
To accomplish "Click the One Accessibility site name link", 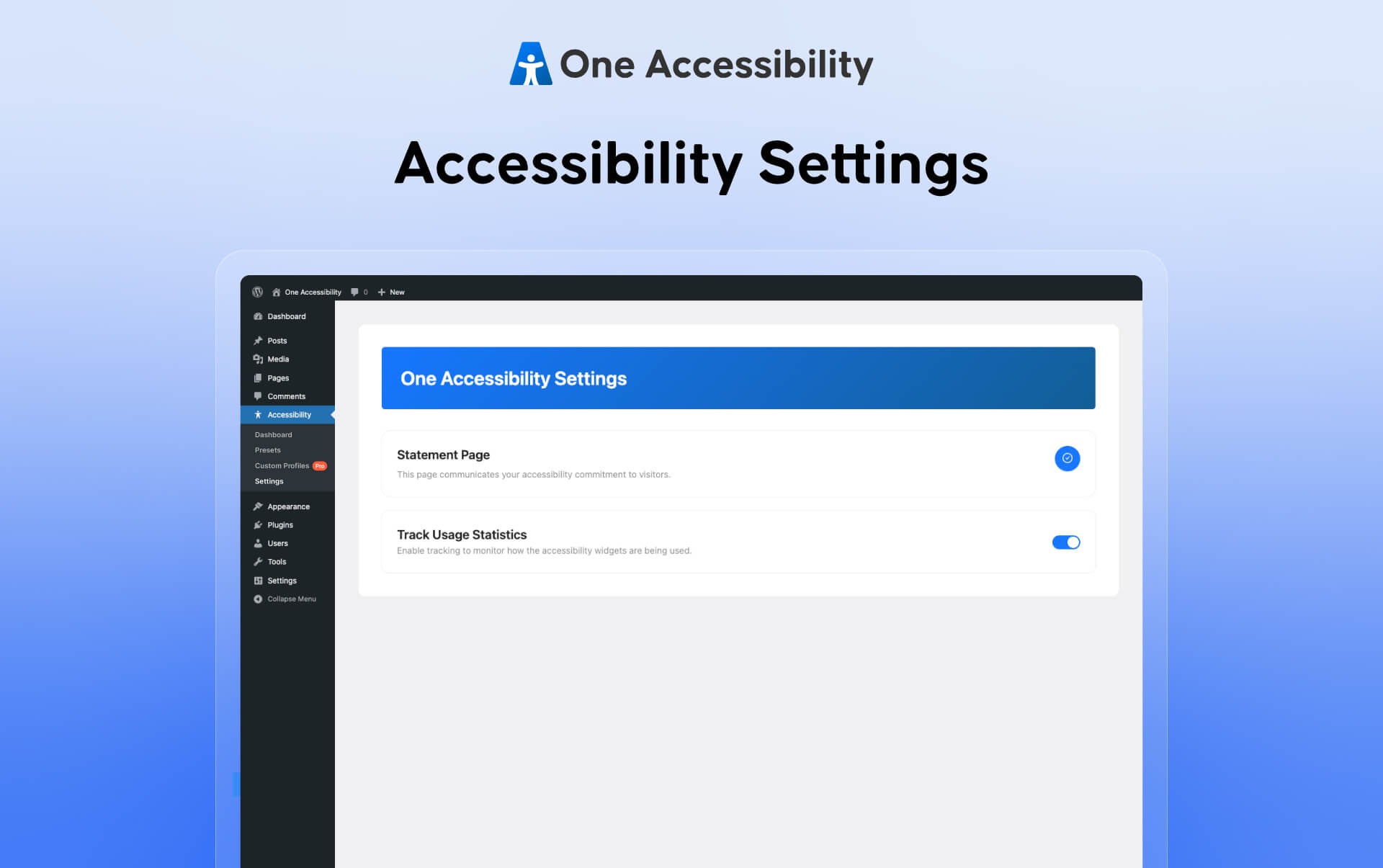I will pyautogui.click(x=313, y=292).
